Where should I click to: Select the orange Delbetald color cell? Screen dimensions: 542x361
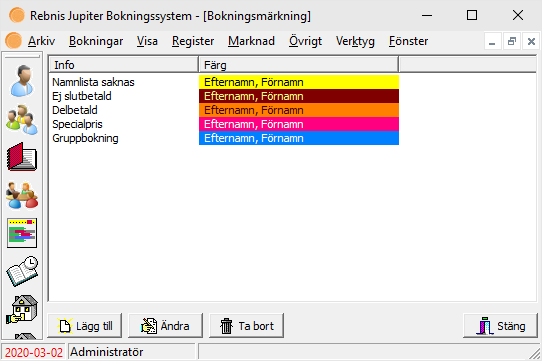[299, 110]
